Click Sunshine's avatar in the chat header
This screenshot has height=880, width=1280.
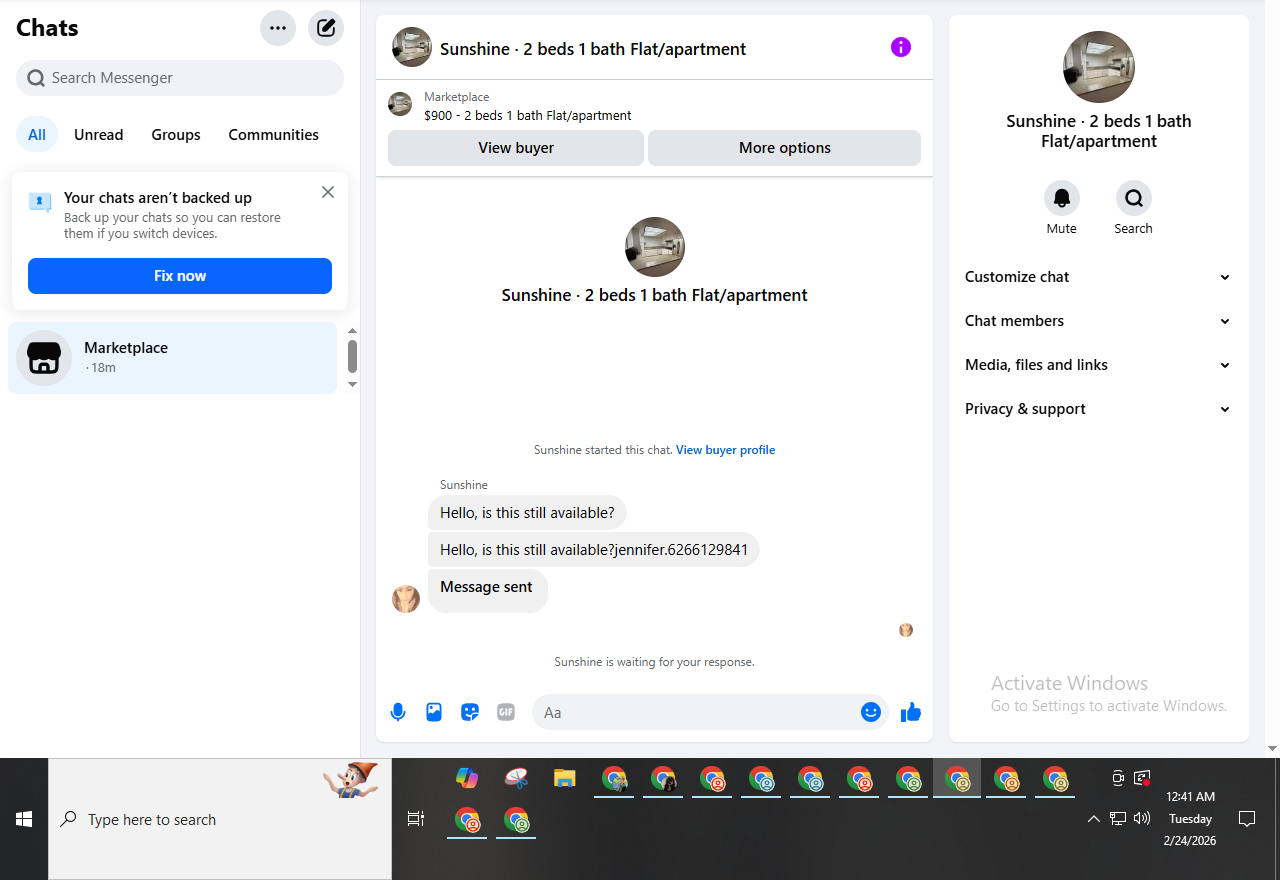point(412,47)
